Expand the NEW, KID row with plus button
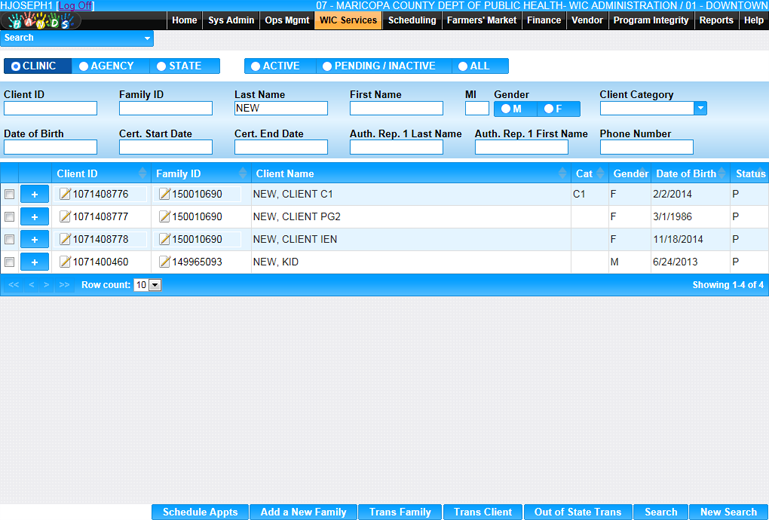The width and height of the screenshot is (769, 520). coord(34,262)
